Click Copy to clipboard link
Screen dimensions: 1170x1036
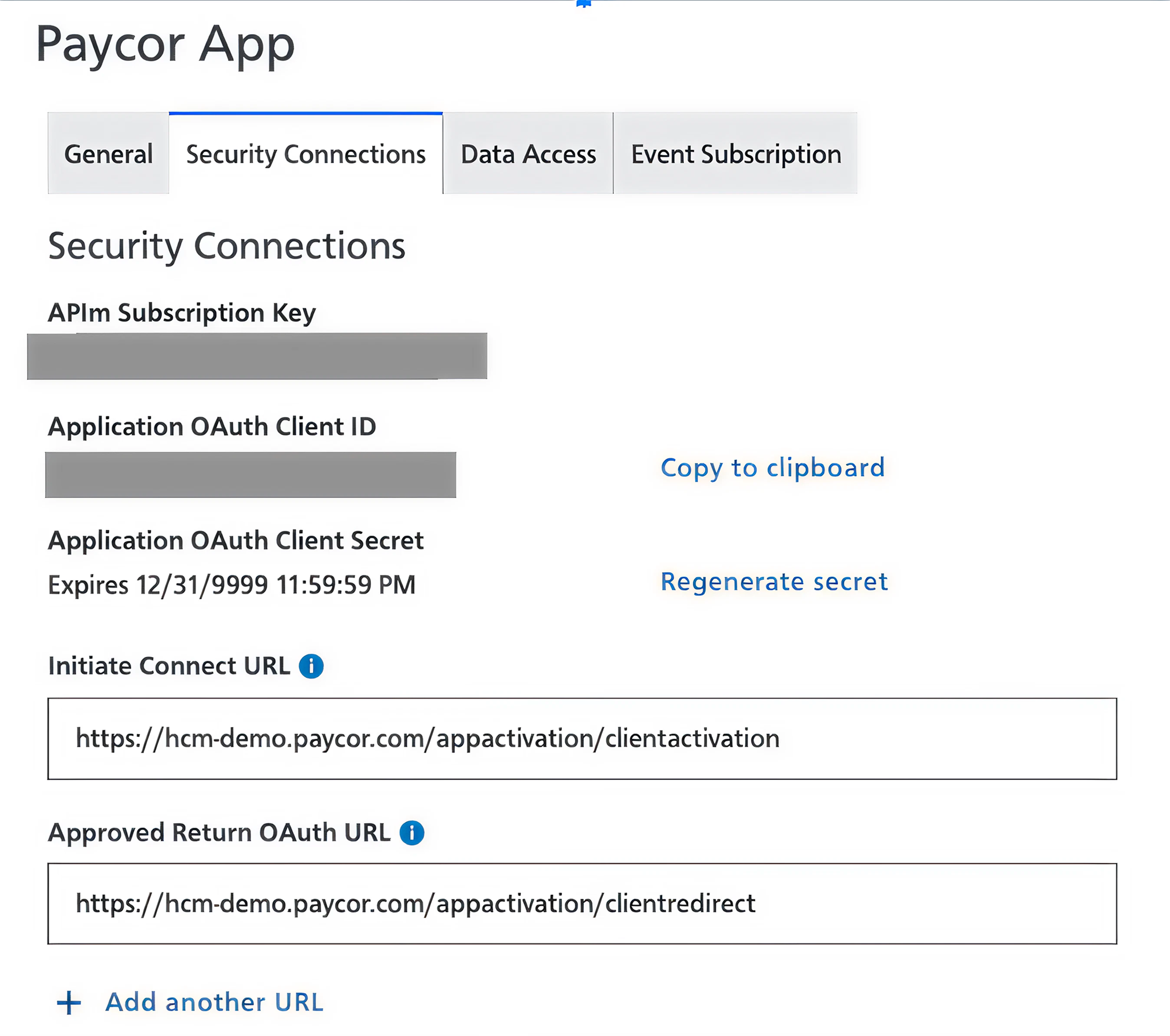773,468
